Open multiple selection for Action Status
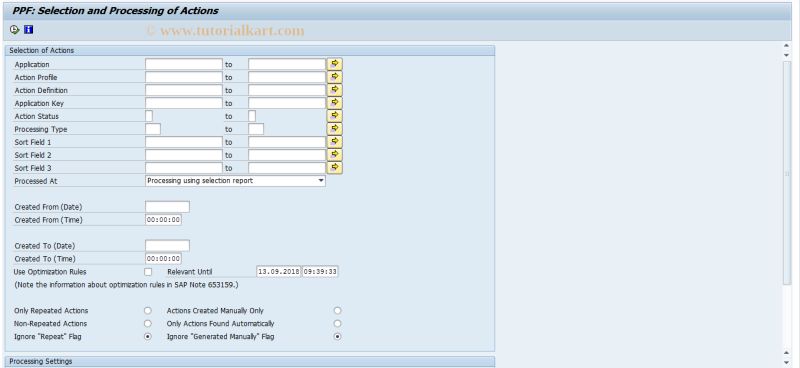The image size is (800, 368). pos(335,116)
